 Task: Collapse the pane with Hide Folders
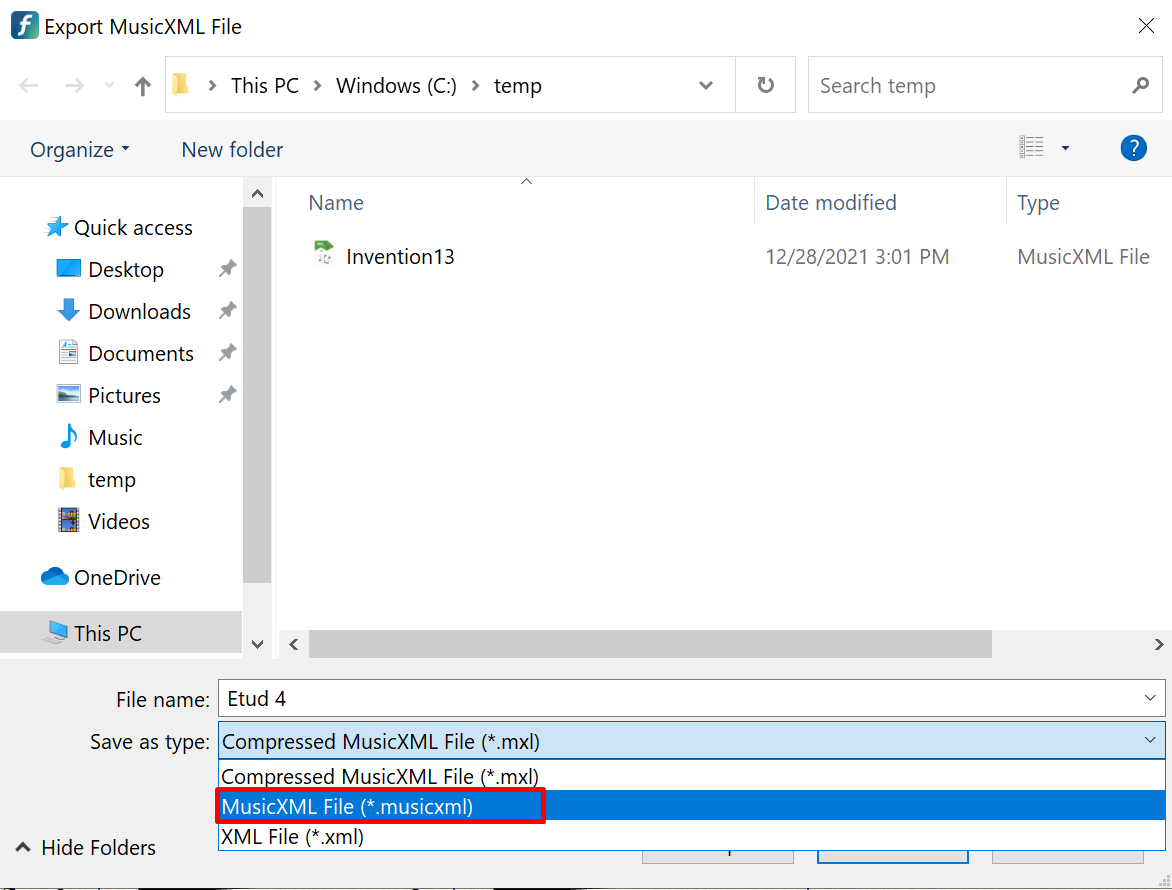86,848
